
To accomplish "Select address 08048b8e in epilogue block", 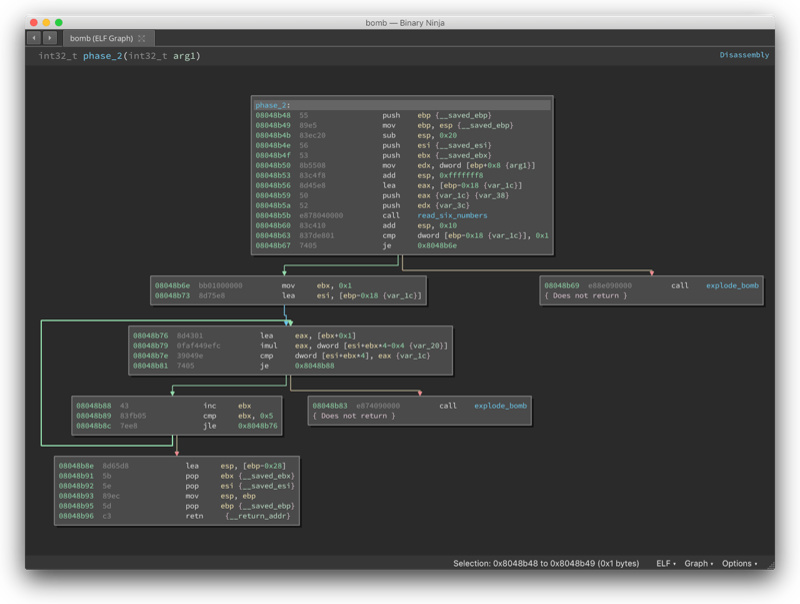I will [x=76, y=466].
